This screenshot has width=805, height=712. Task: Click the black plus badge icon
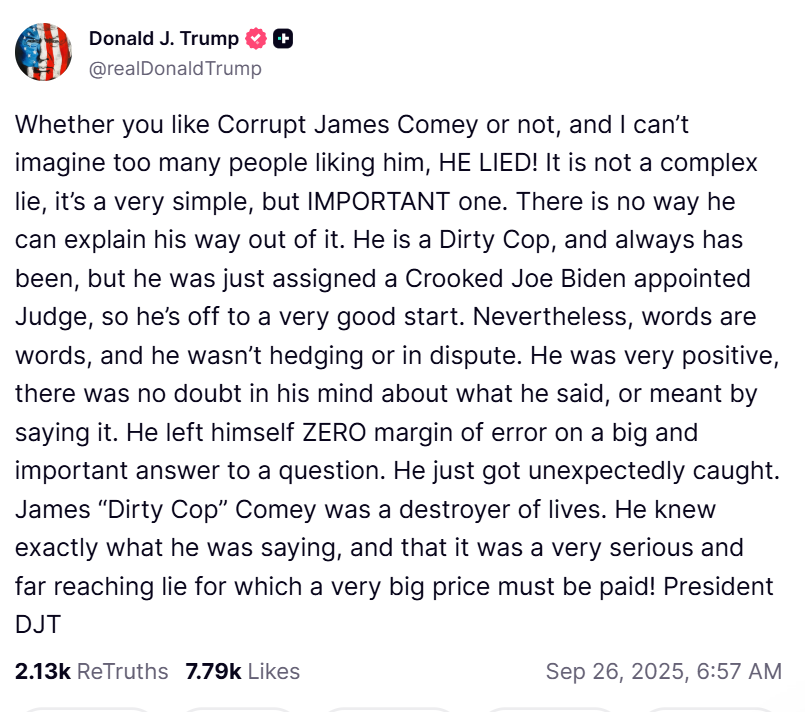(x=283, y=39)
